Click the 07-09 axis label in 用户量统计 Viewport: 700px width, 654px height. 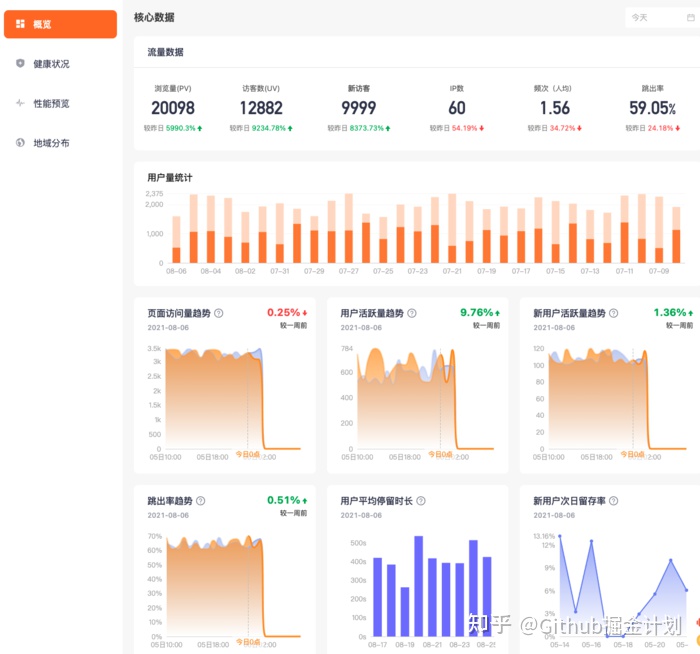[x=659, y=271]
